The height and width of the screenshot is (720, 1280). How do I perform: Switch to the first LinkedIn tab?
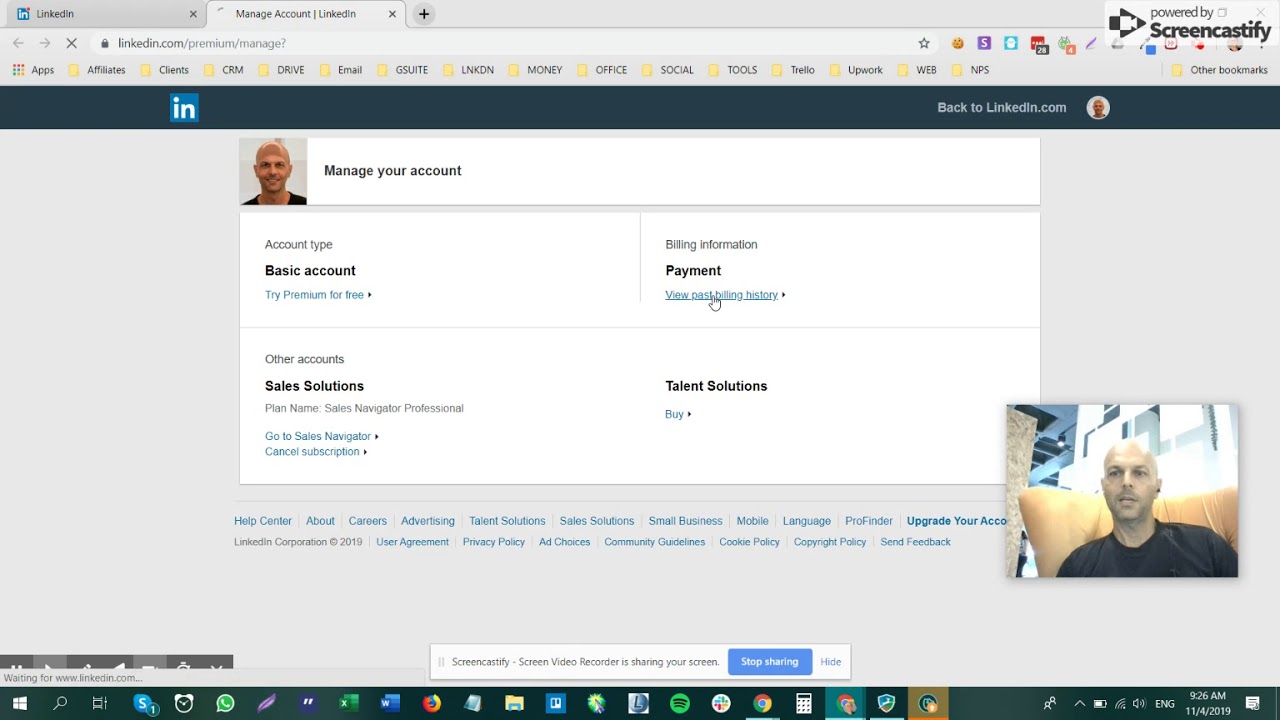pyautogui.click(x=105, y=14)
